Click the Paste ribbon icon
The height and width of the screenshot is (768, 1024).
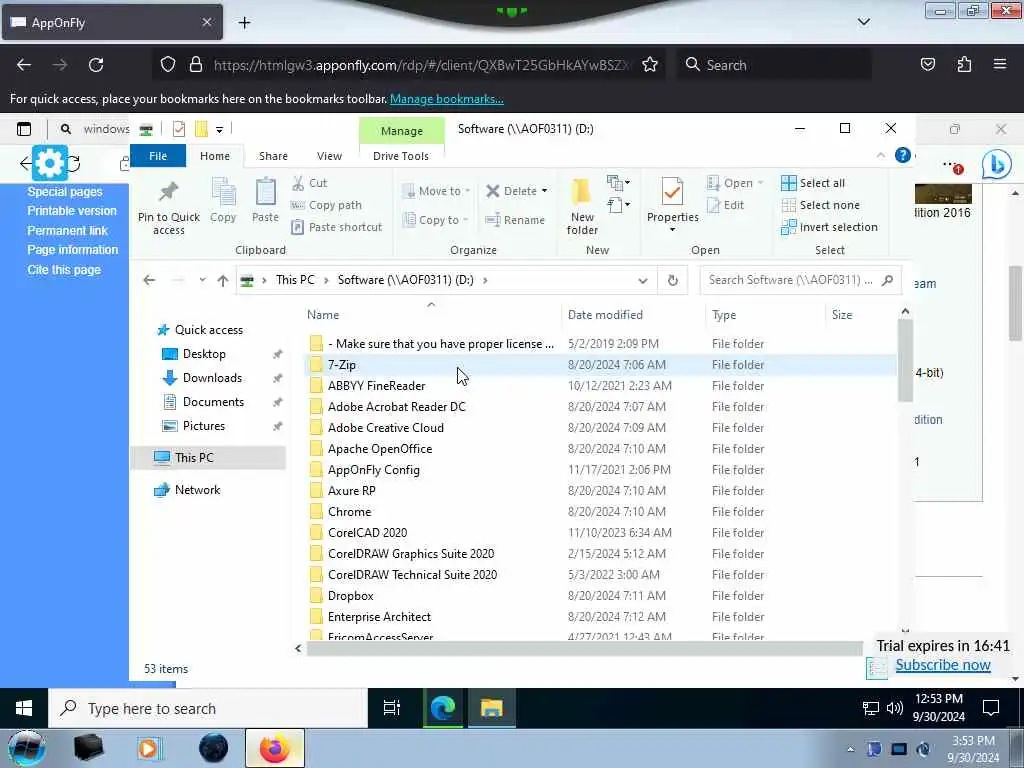pos(265,200)
